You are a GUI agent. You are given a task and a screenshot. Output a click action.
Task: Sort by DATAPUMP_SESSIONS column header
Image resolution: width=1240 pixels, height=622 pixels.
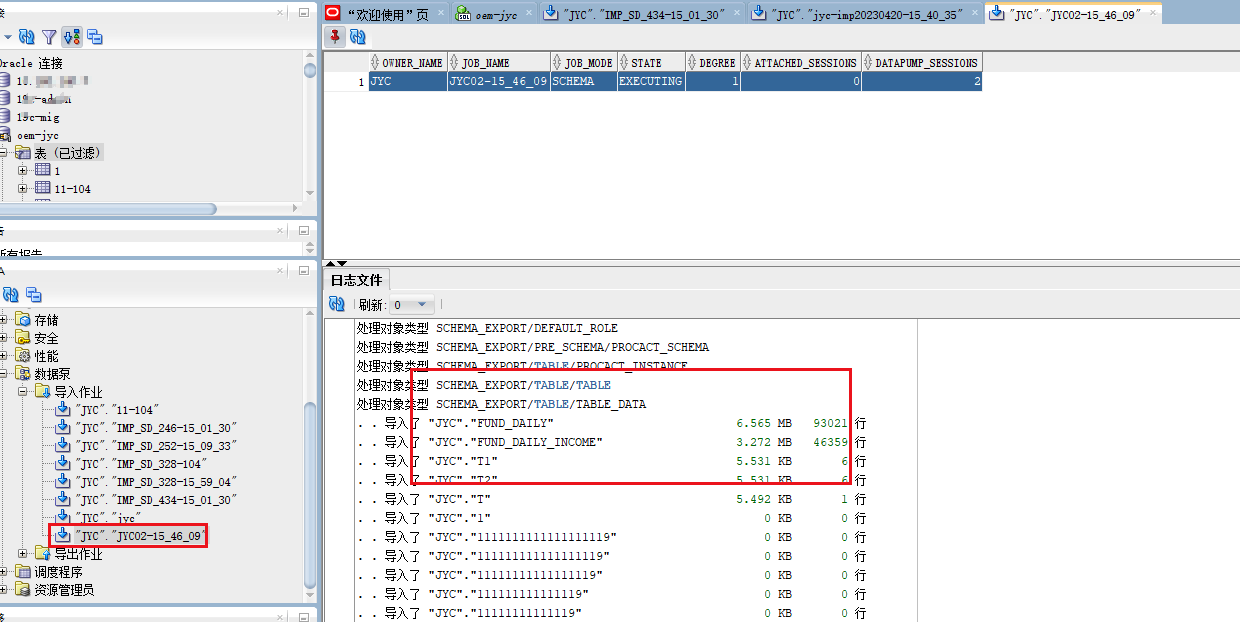pyautogui.click(x=921, y=62)
